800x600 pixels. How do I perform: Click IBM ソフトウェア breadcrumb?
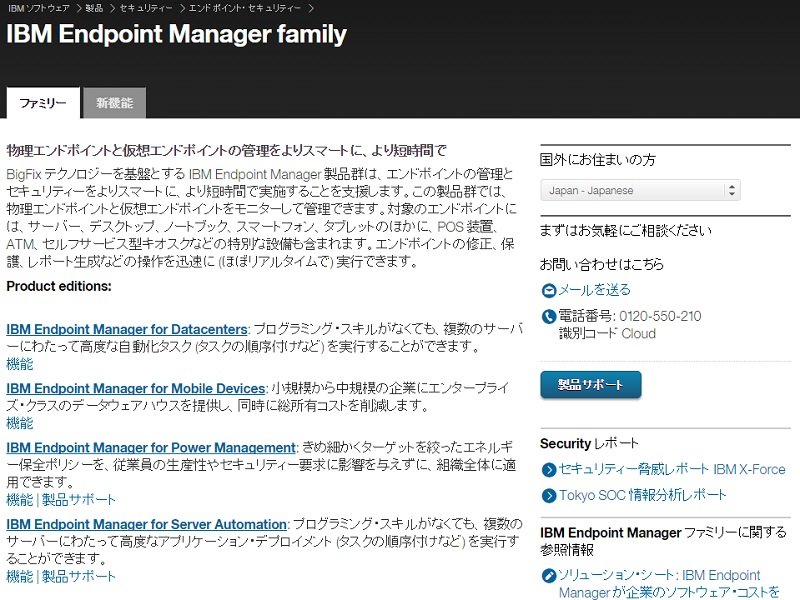coord(39,8)
